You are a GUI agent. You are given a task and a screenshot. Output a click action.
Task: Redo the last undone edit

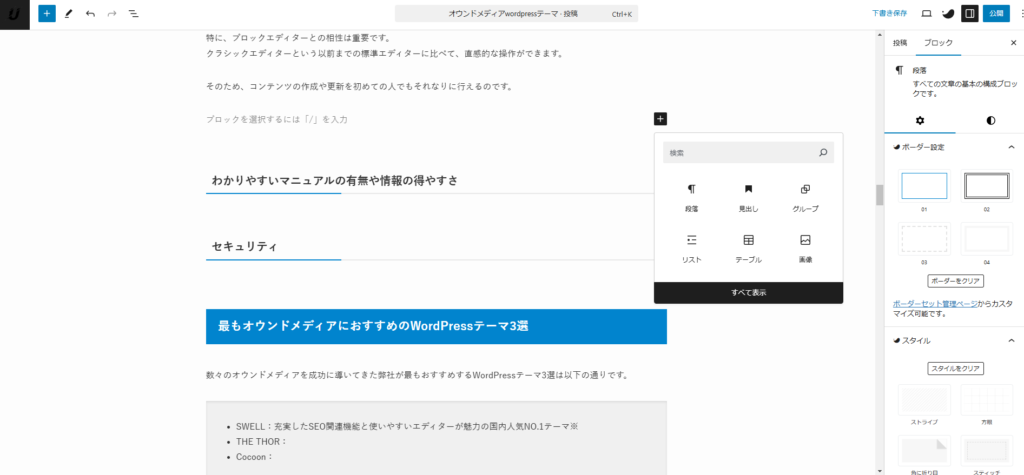[x=112, y=13]
